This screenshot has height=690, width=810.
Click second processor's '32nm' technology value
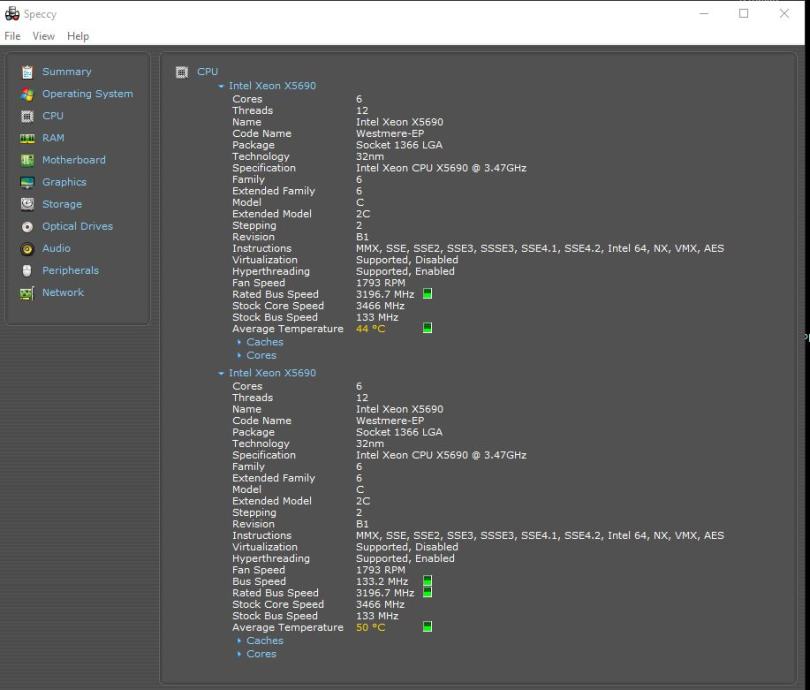370,444
